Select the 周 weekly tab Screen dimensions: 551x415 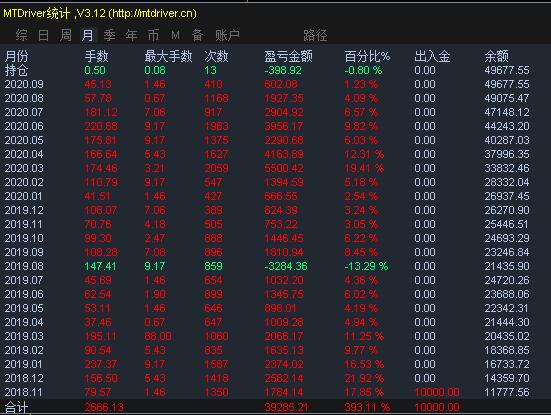click(66, 35)
